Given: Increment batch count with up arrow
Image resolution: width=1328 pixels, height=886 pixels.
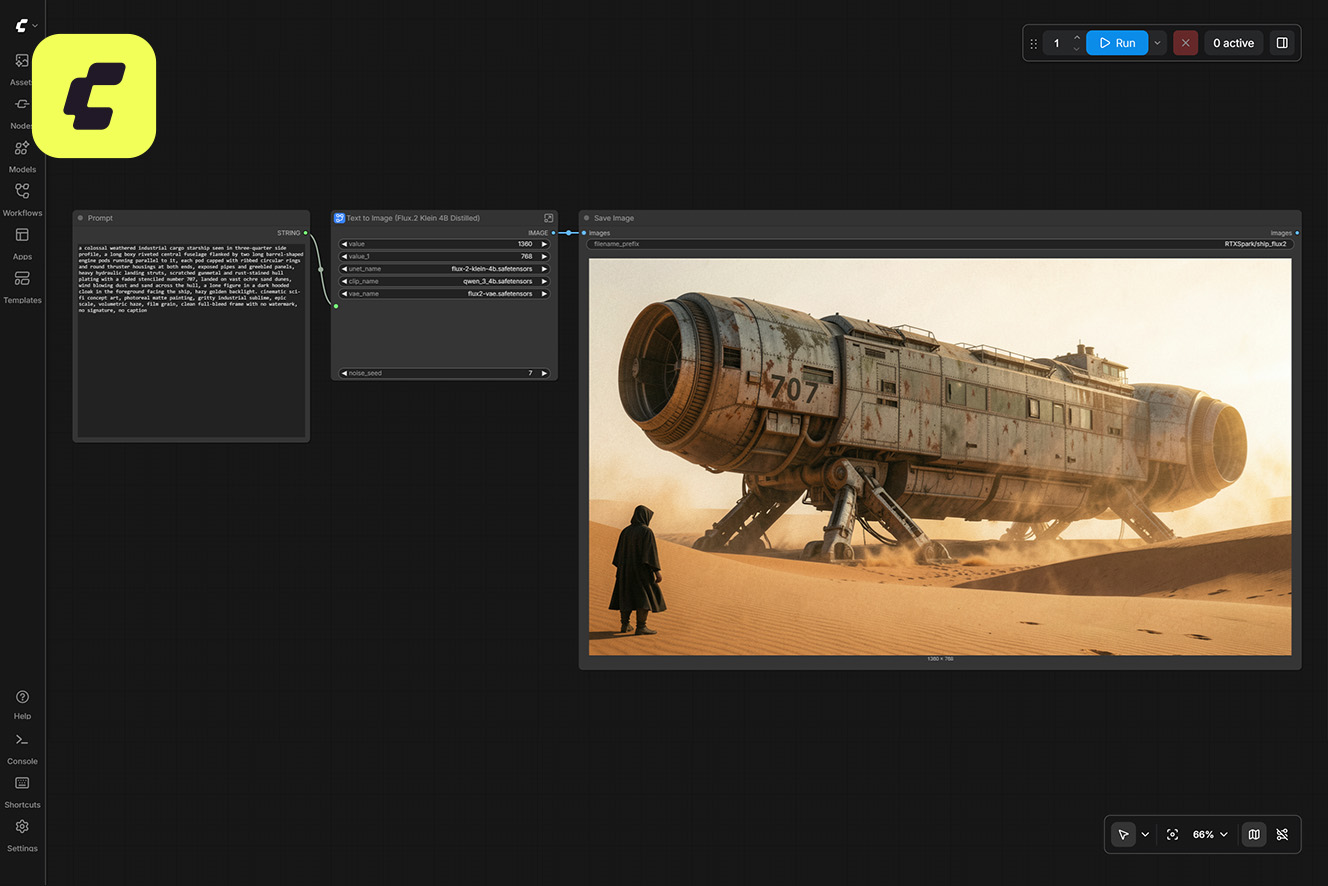Looking at the screenshot, I should [x=1077, y=38].
